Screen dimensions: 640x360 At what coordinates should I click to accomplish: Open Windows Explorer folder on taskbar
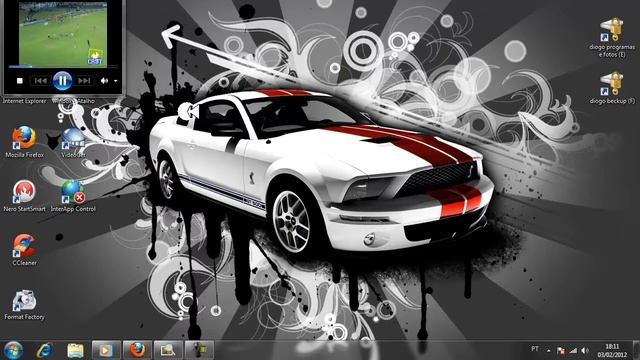75,350
